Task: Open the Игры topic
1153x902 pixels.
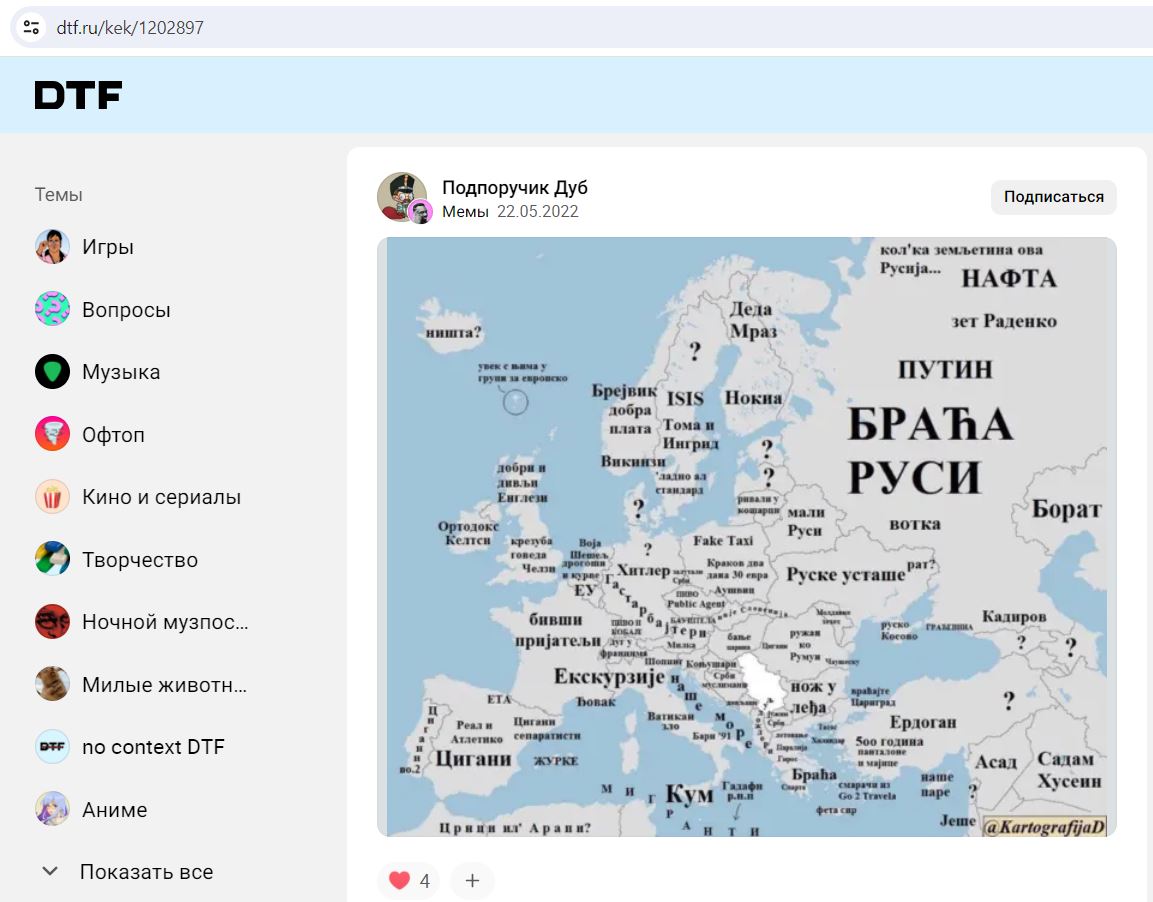Action: click(x=108, y=246)
